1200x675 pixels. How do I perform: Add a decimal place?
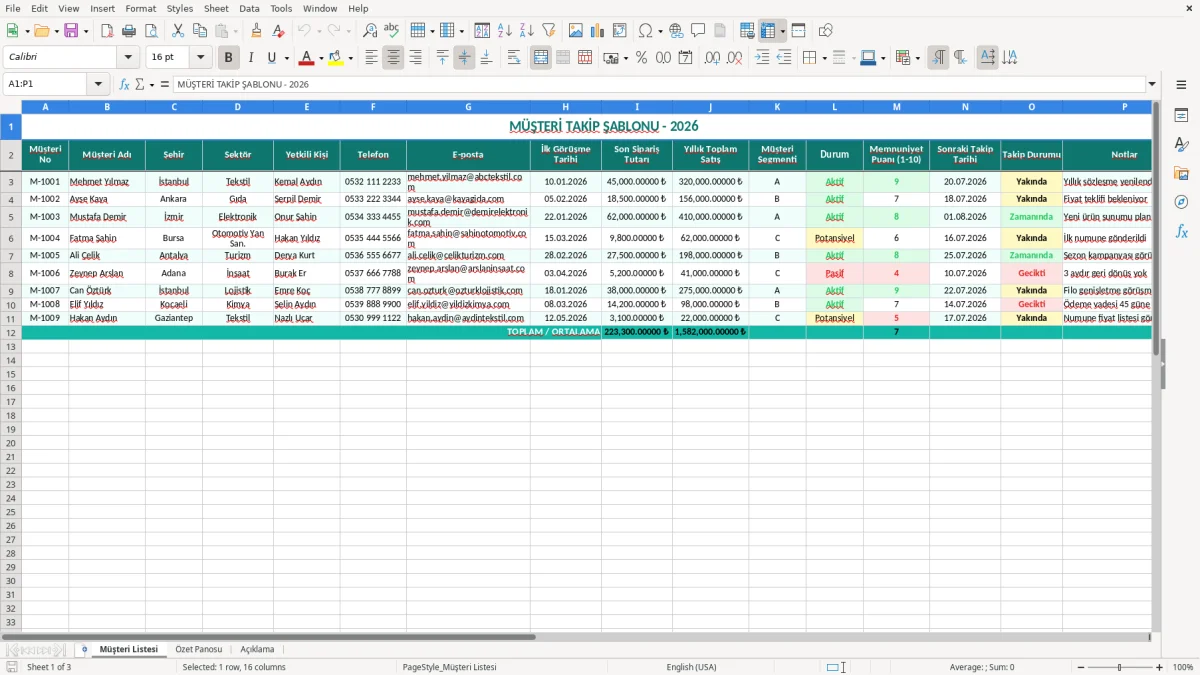point(713,58)
